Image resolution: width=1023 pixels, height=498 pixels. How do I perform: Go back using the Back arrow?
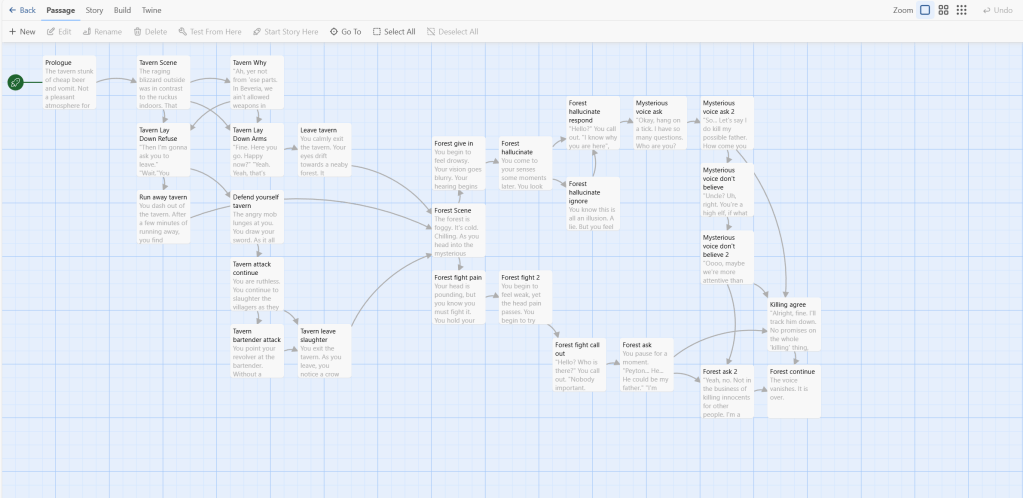(22, 10)
